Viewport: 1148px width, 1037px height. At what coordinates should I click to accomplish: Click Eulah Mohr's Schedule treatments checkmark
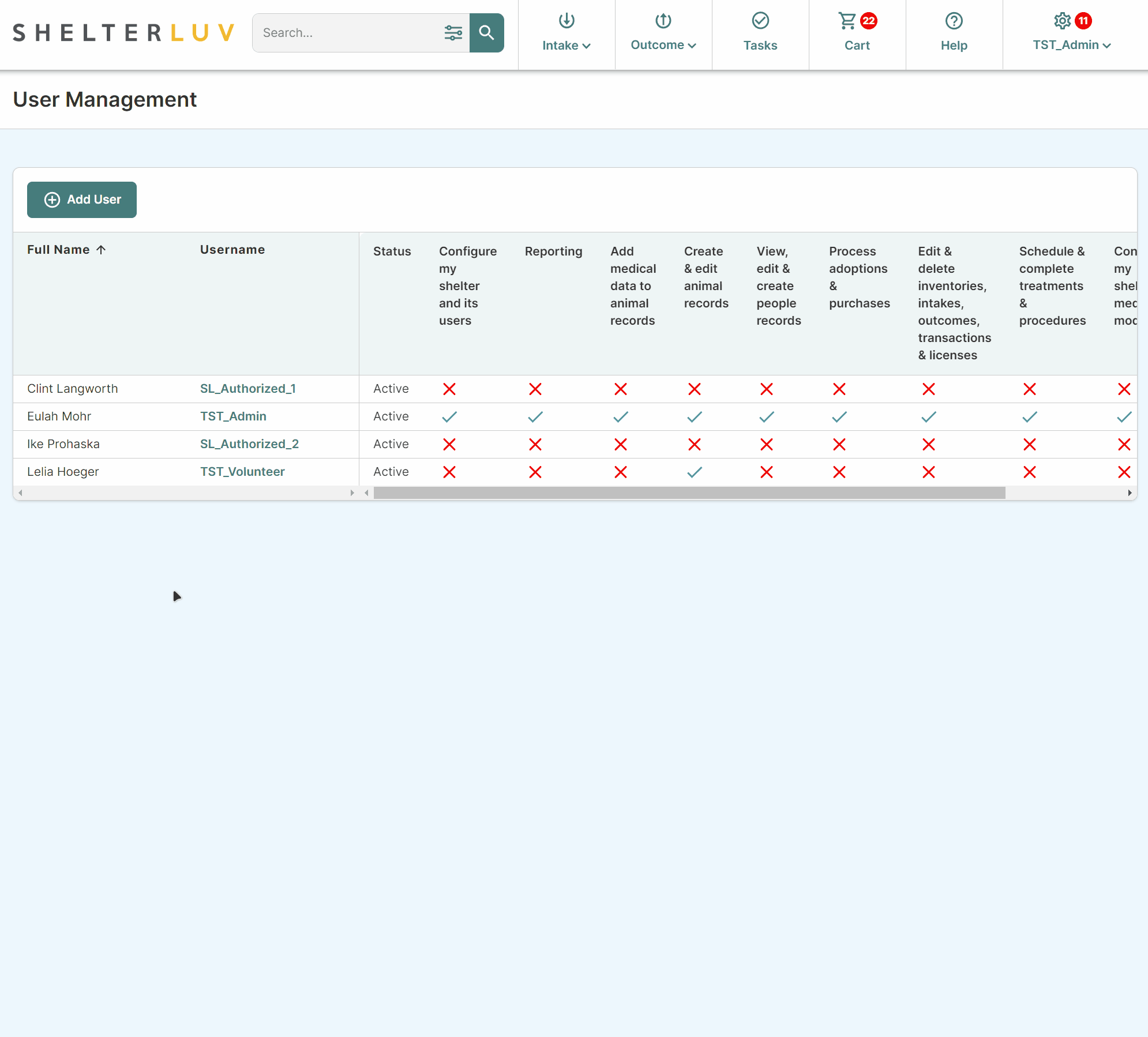pyautogui.click(x=1030, y=417)
